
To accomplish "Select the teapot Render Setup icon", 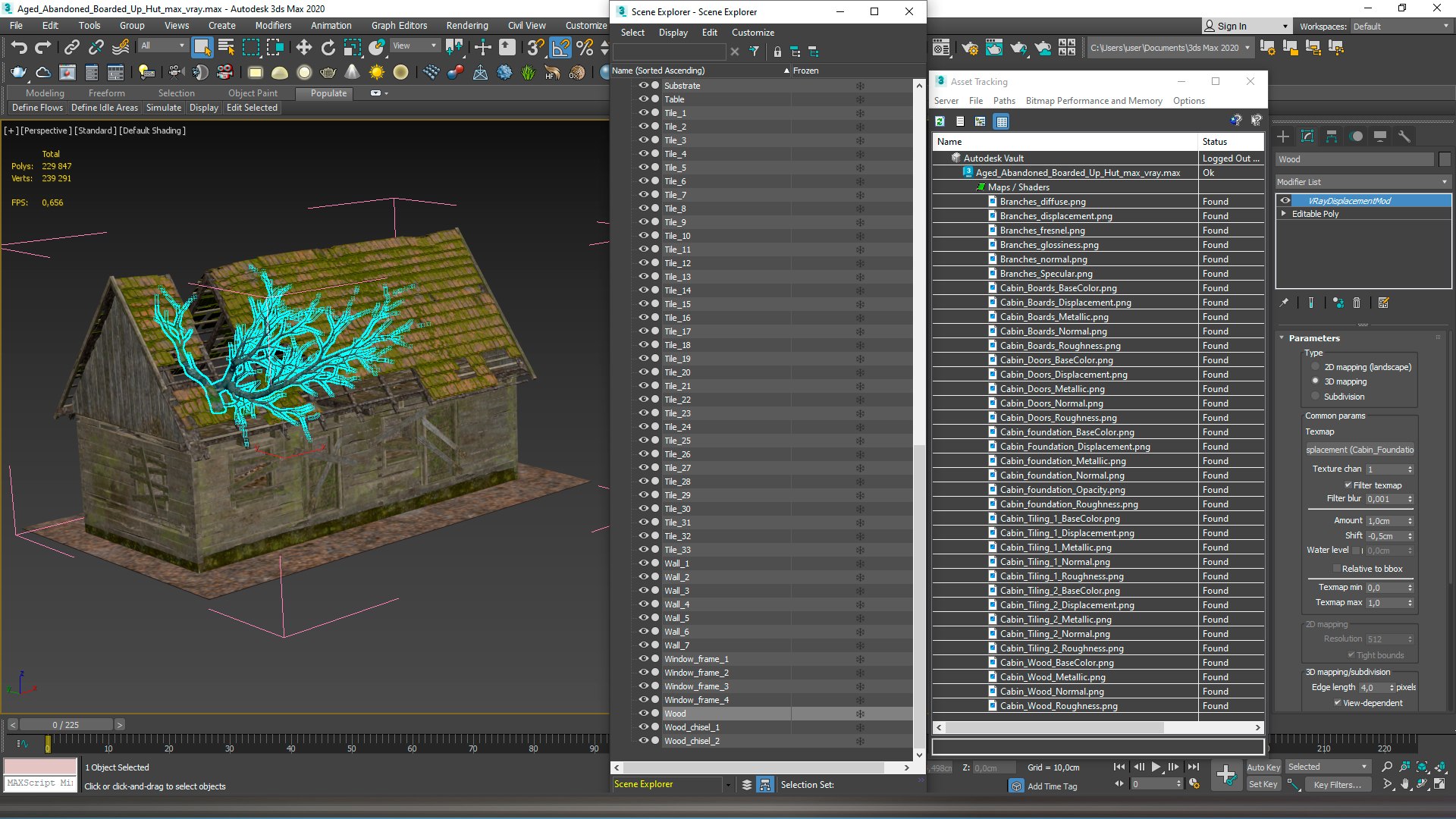I will (x=970, y=49).
